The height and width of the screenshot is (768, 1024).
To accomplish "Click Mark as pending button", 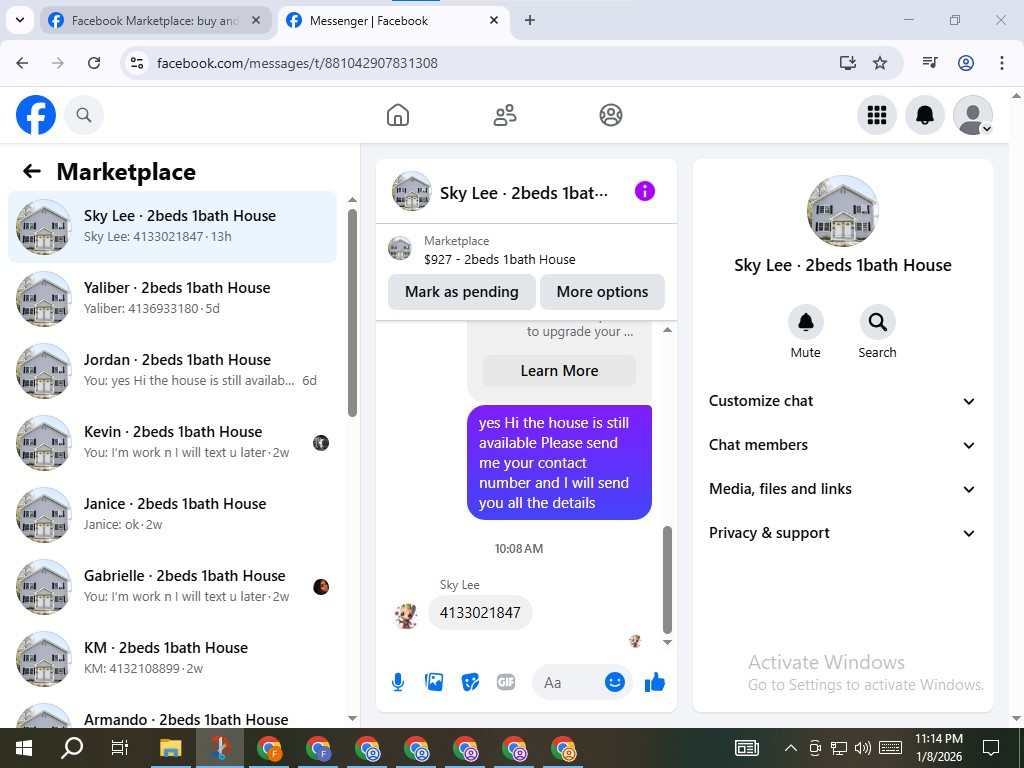I will pos(462,292).
